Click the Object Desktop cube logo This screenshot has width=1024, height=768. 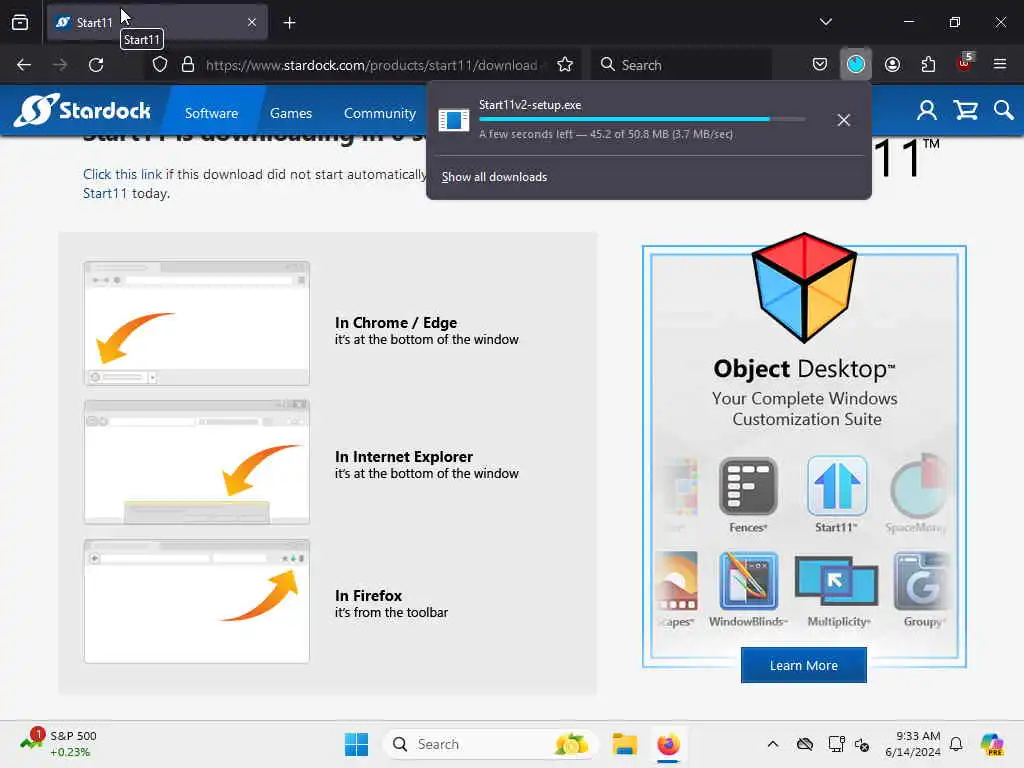click(804, 288)
